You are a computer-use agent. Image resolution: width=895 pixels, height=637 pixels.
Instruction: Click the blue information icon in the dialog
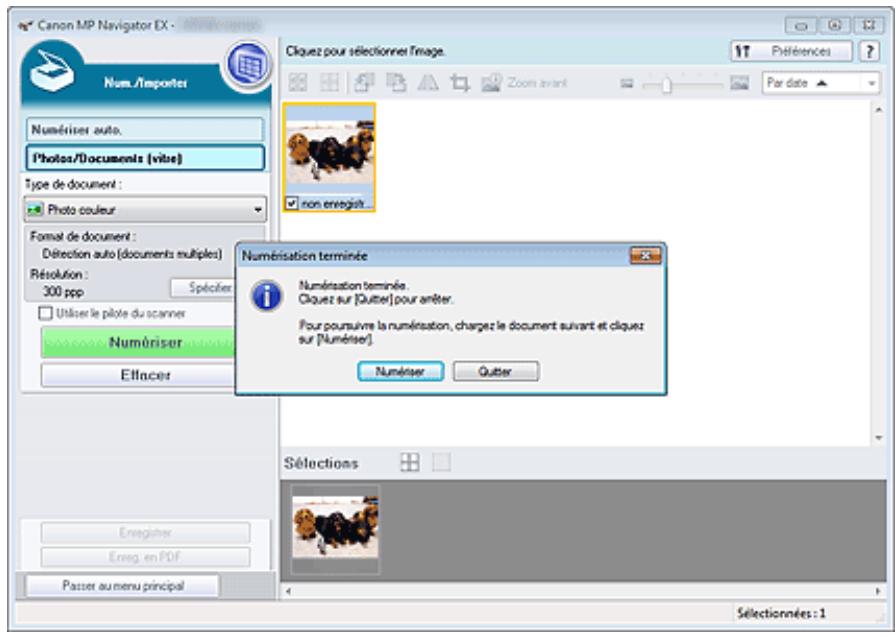(x=267, y=296)
